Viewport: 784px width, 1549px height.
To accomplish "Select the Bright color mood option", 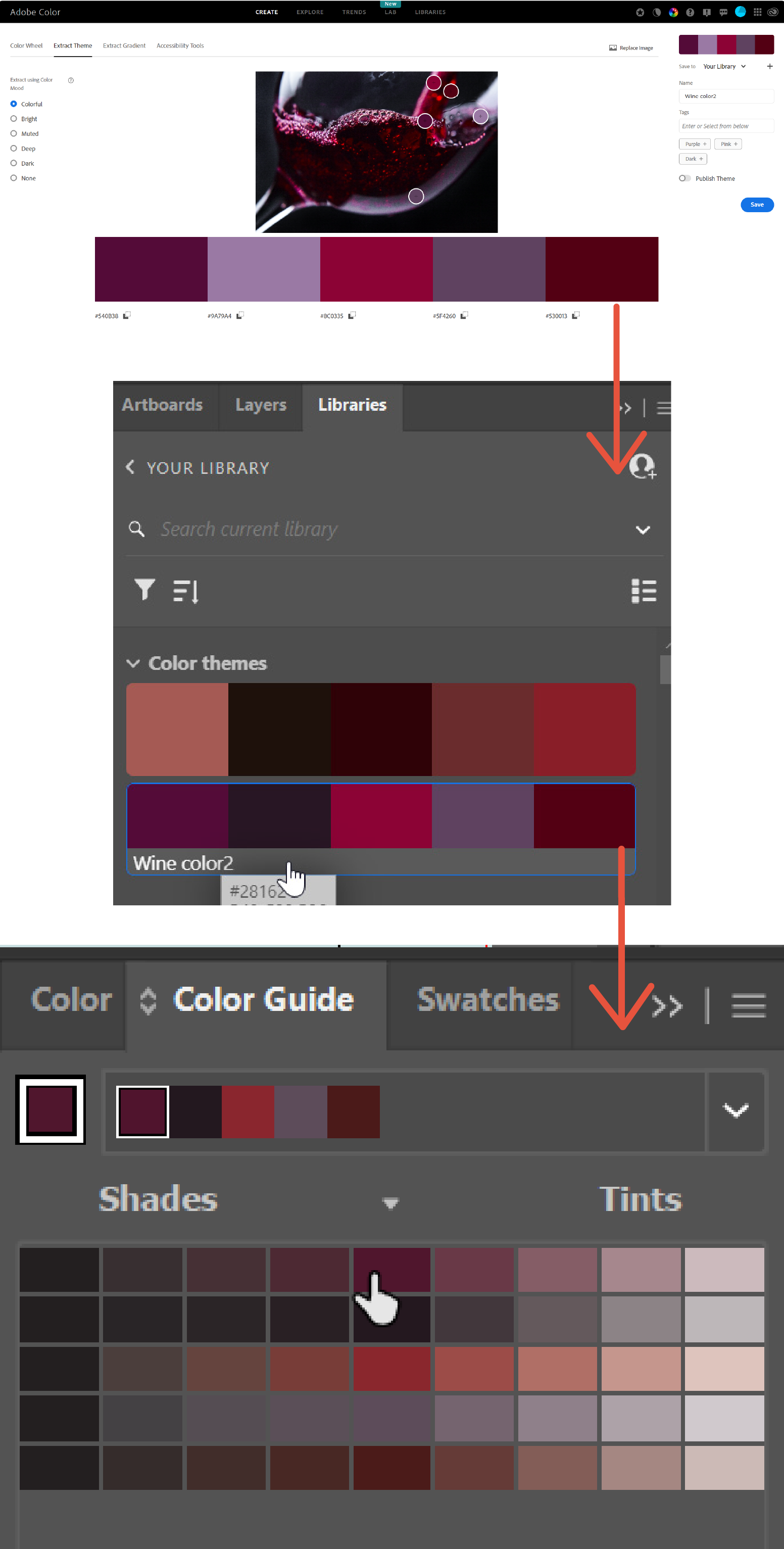I will pyautogui.click(x=14, y=119).
